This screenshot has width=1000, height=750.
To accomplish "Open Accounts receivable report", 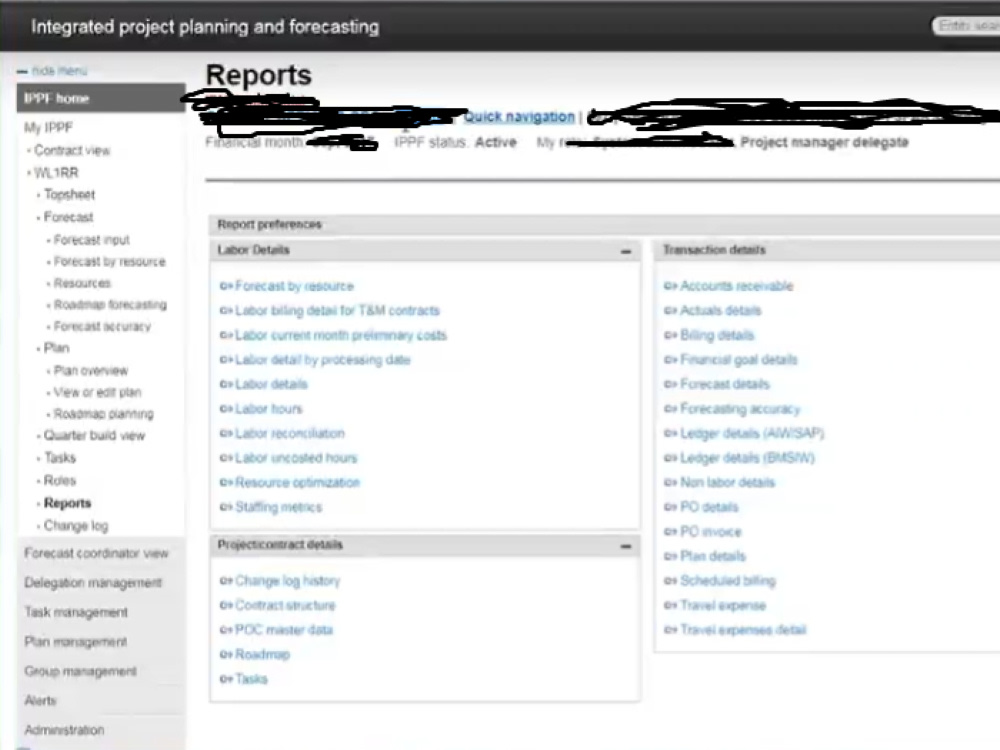I will 736,286.
